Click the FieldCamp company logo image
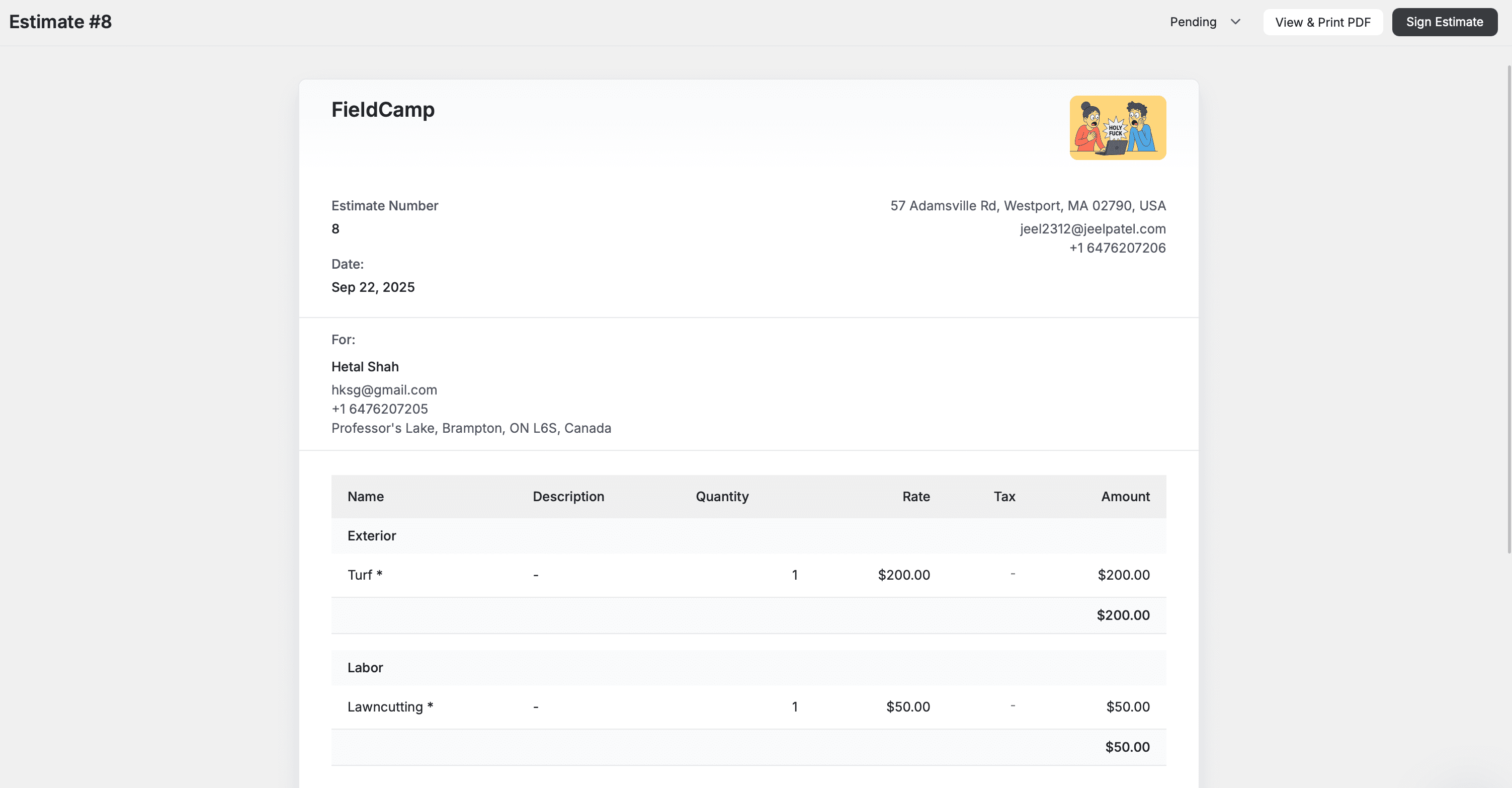This screenshot has width=1512, height=788. (1117, 127)
